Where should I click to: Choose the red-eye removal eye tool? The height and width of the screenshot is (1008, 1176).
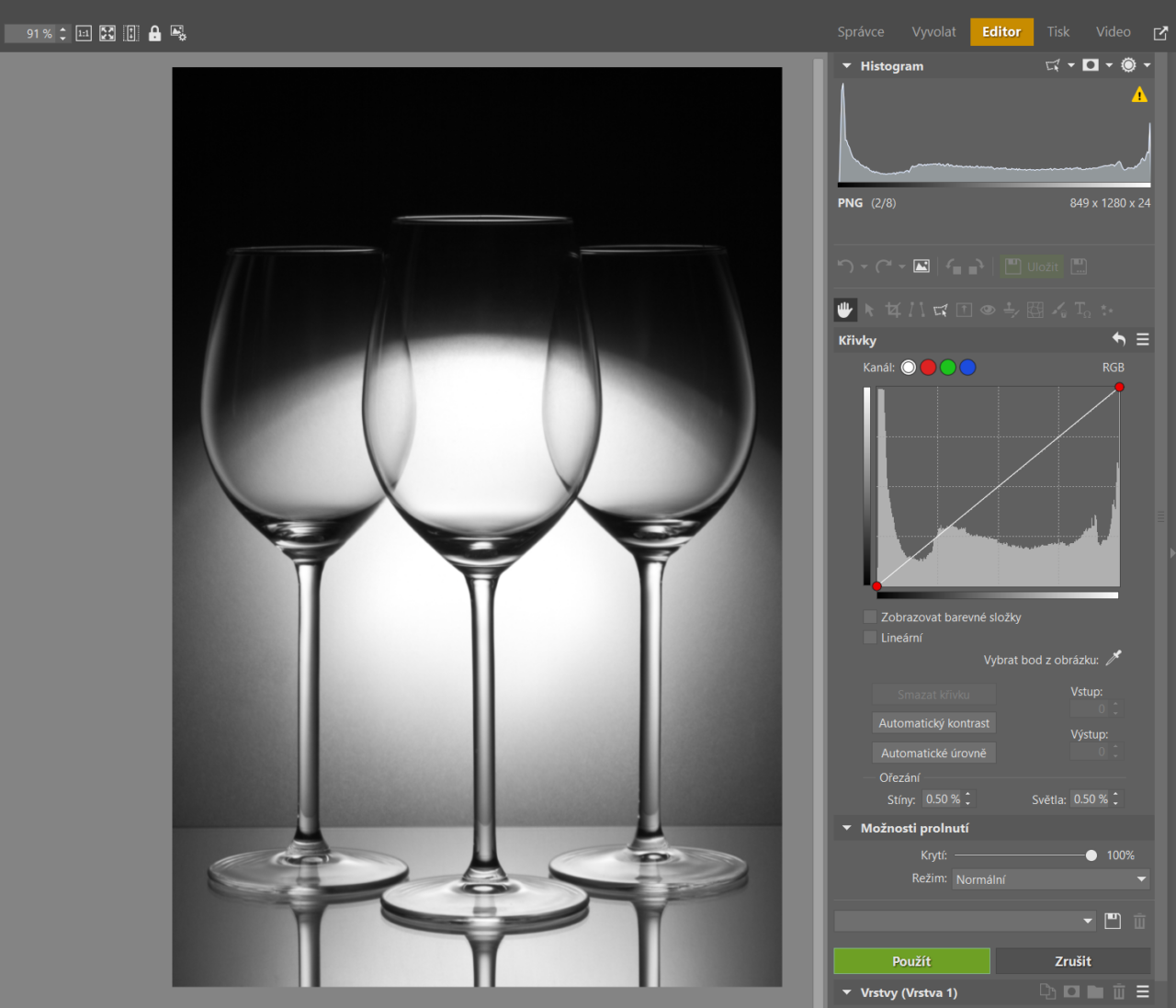(988, 311)
